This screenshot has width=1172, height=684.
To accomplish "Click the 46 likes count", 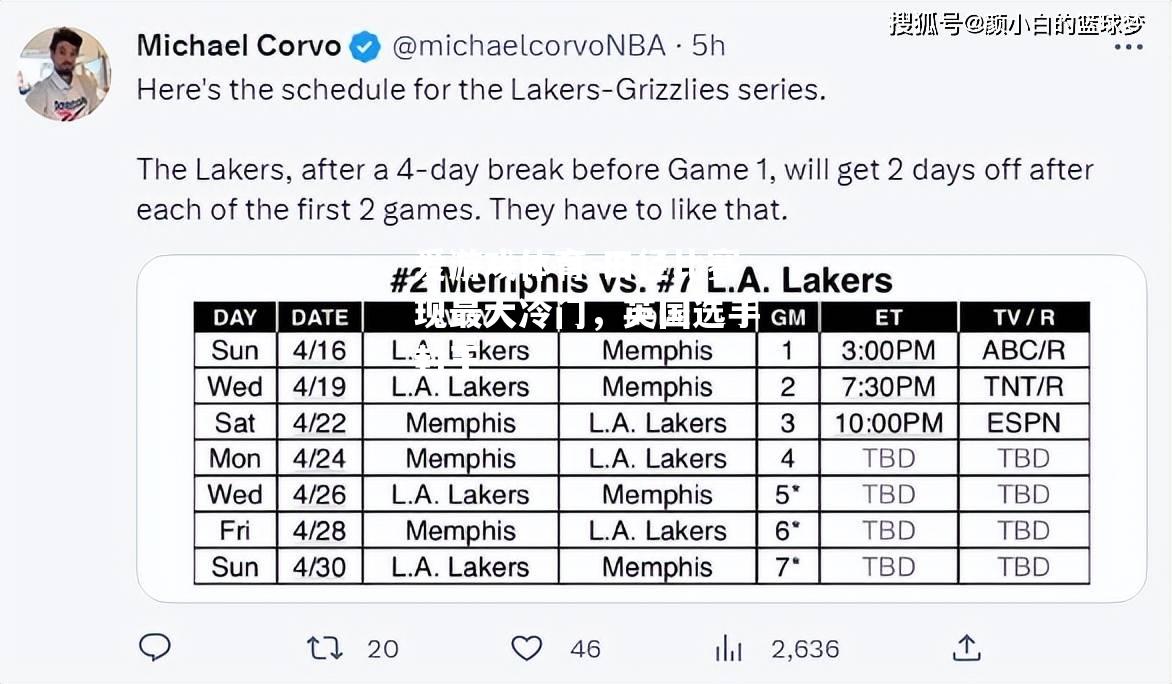I will pyautogui.click(x=585, y=648).
